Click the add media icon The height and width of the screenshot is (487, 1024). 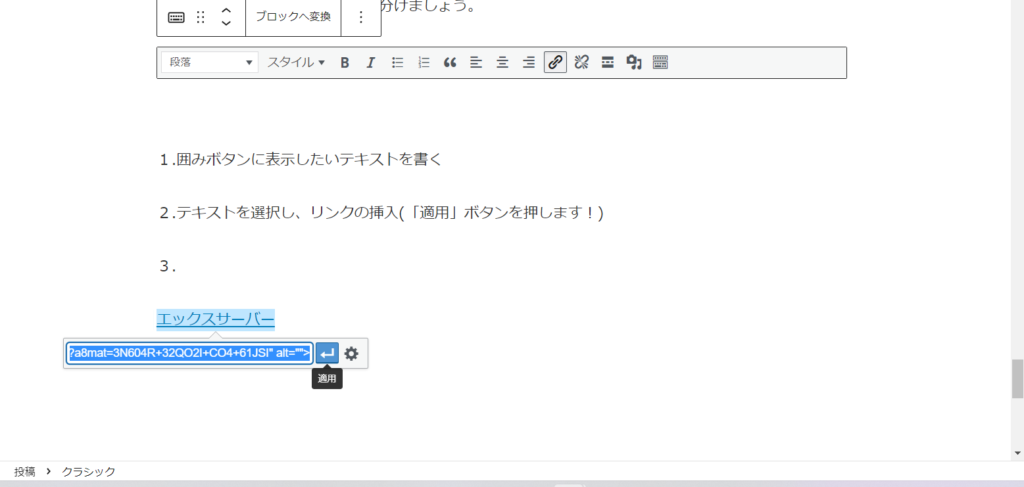pos(634,63)
